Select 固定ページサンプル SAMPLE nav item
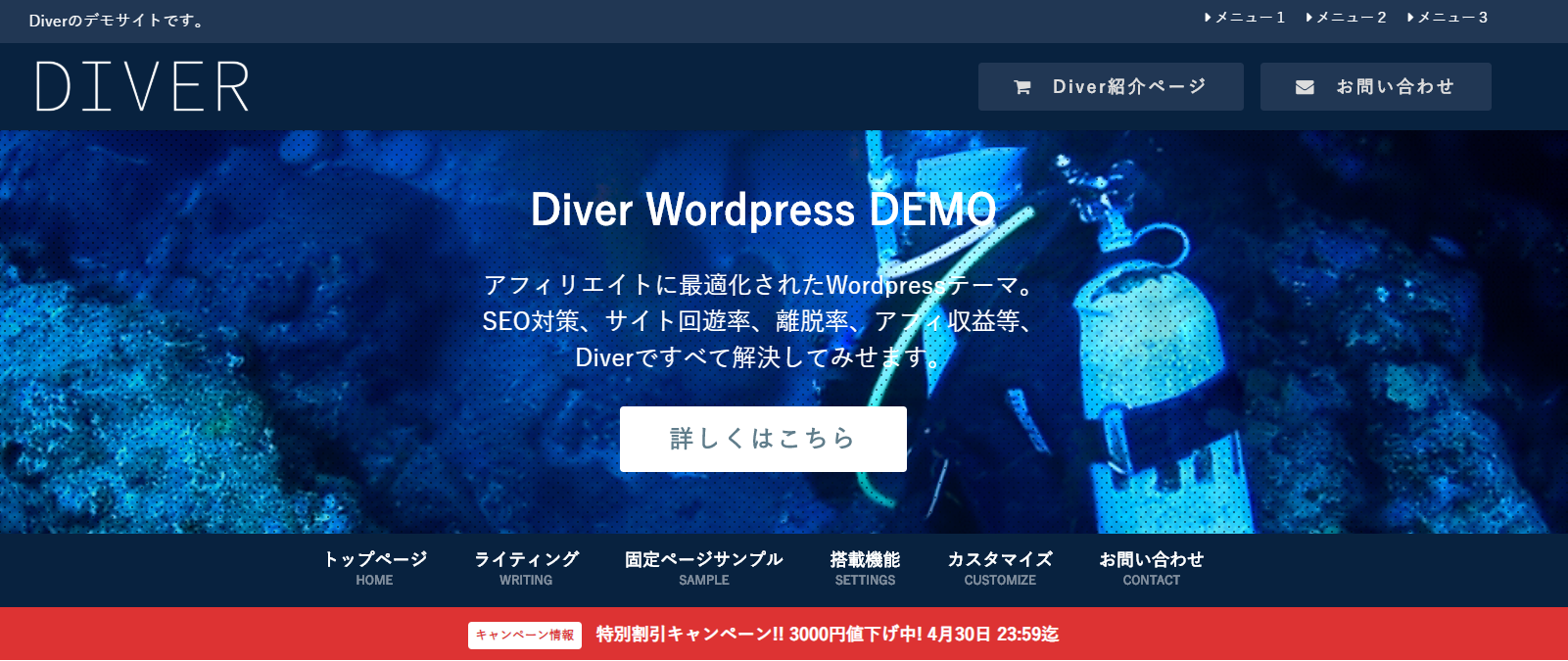The height and width of the screenshot is (661, 1568). pyautogui.click(x=703, y=568)
